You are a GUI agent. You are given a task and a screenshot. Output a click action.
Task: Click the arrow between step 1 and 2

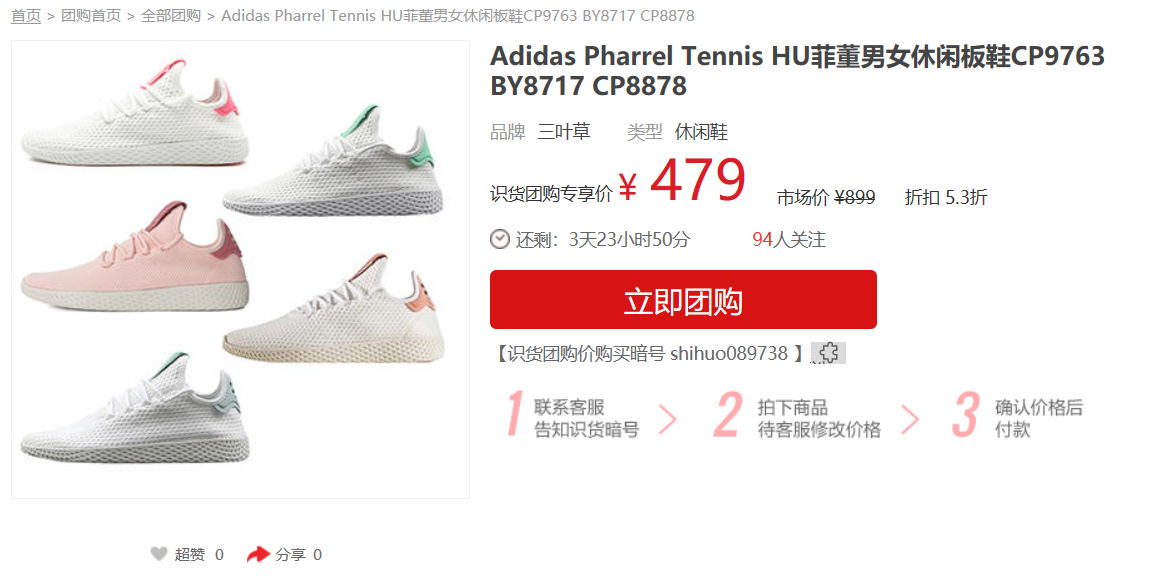tap(667, 419)
